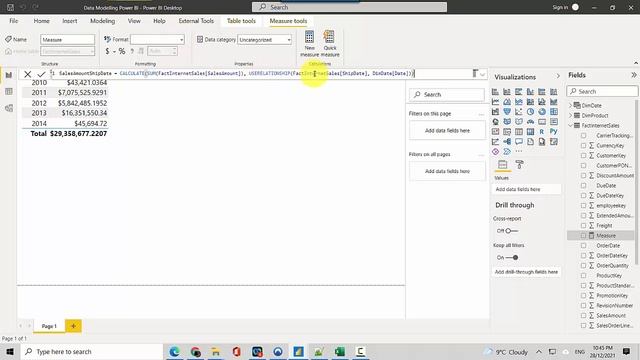640x360 pixels.
Task: Toggle the Cross-report switch
Action: 511,231
